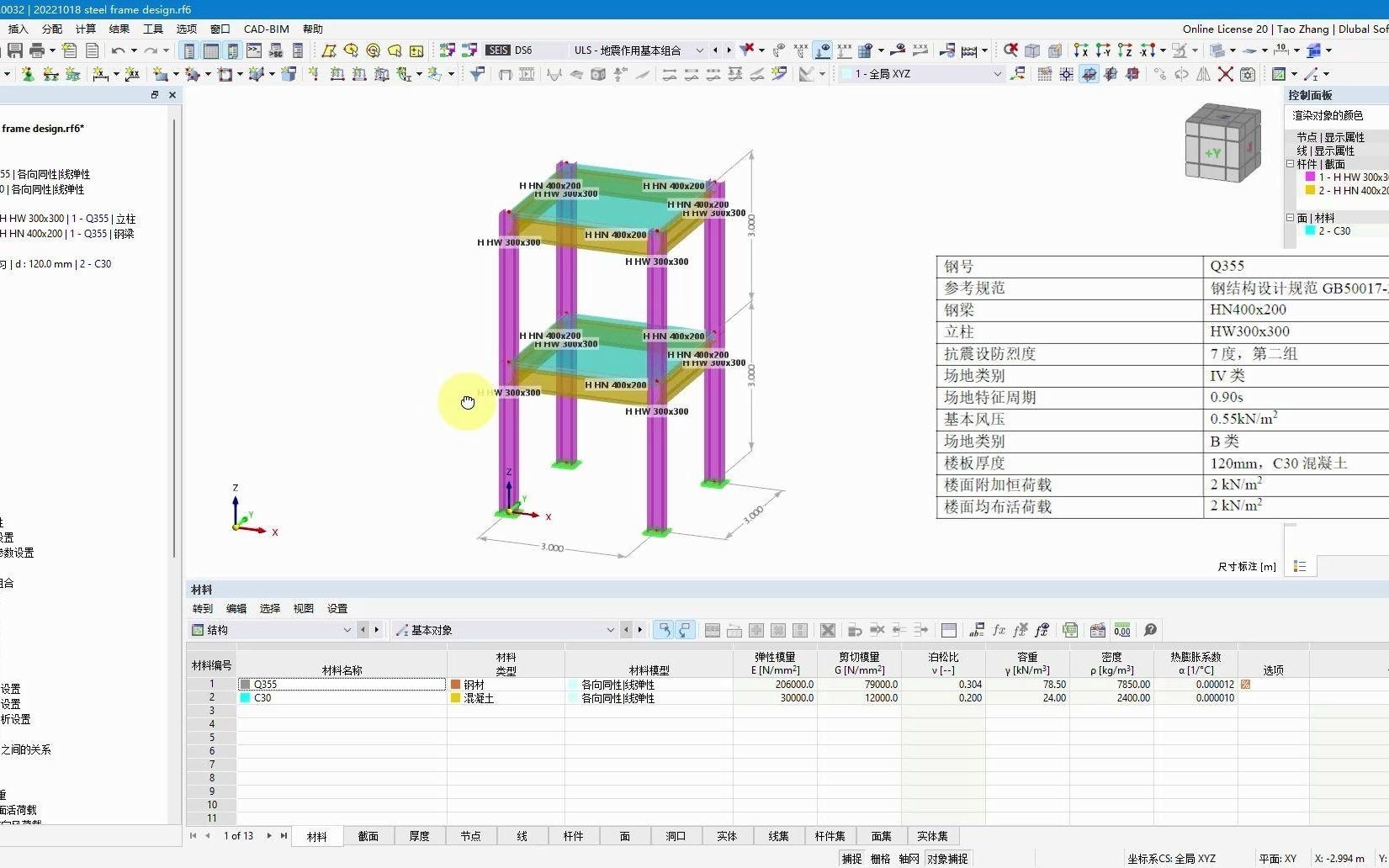Image resolution: width=1389 pixels, height=868 pixels.
Task: Click the Search icon in the table toolbar
Action: pos(1151,630)
